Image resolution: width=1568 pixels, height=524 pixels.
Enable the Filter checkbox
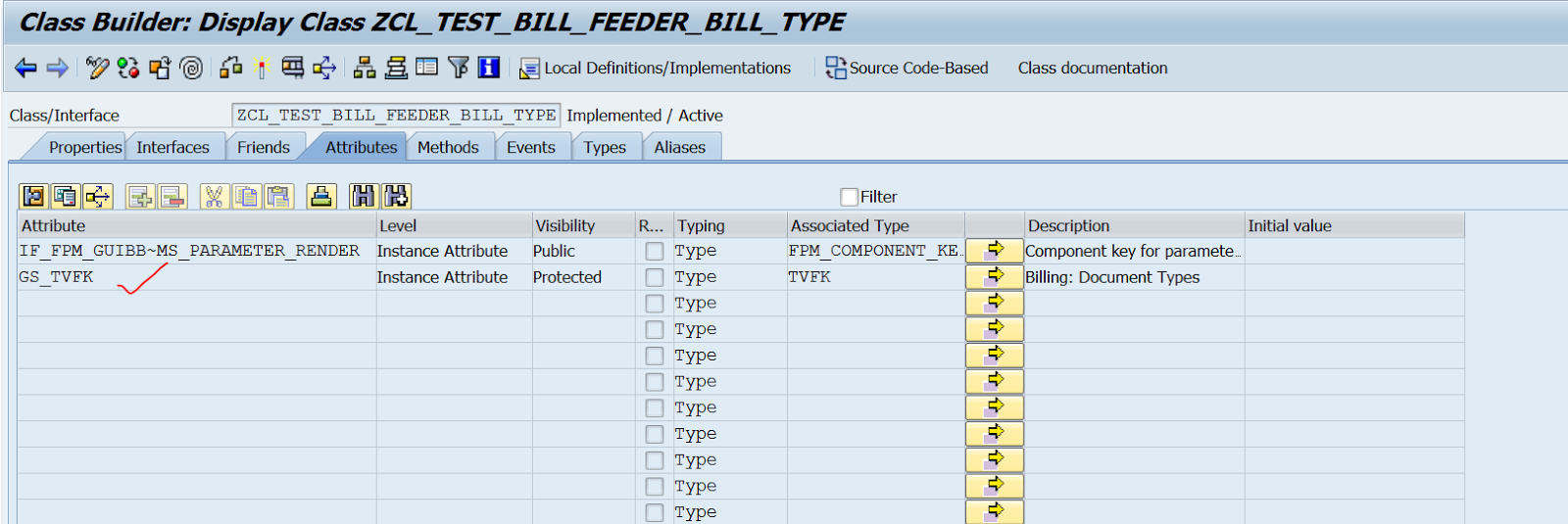click(850, 197)
